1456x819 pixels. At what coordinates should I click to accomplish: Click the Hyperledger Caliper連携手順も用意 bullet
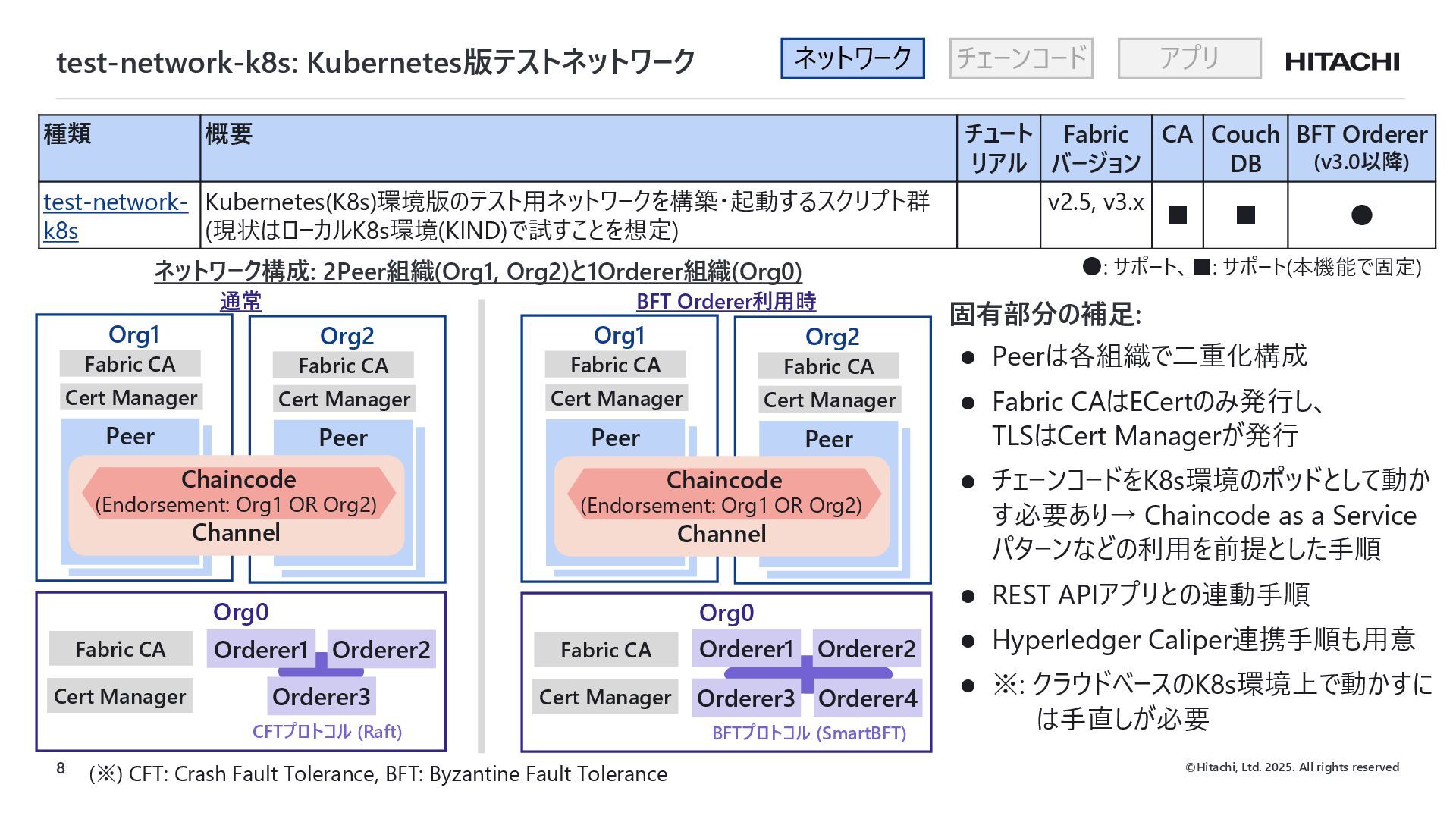click(x=1203, y=639)
